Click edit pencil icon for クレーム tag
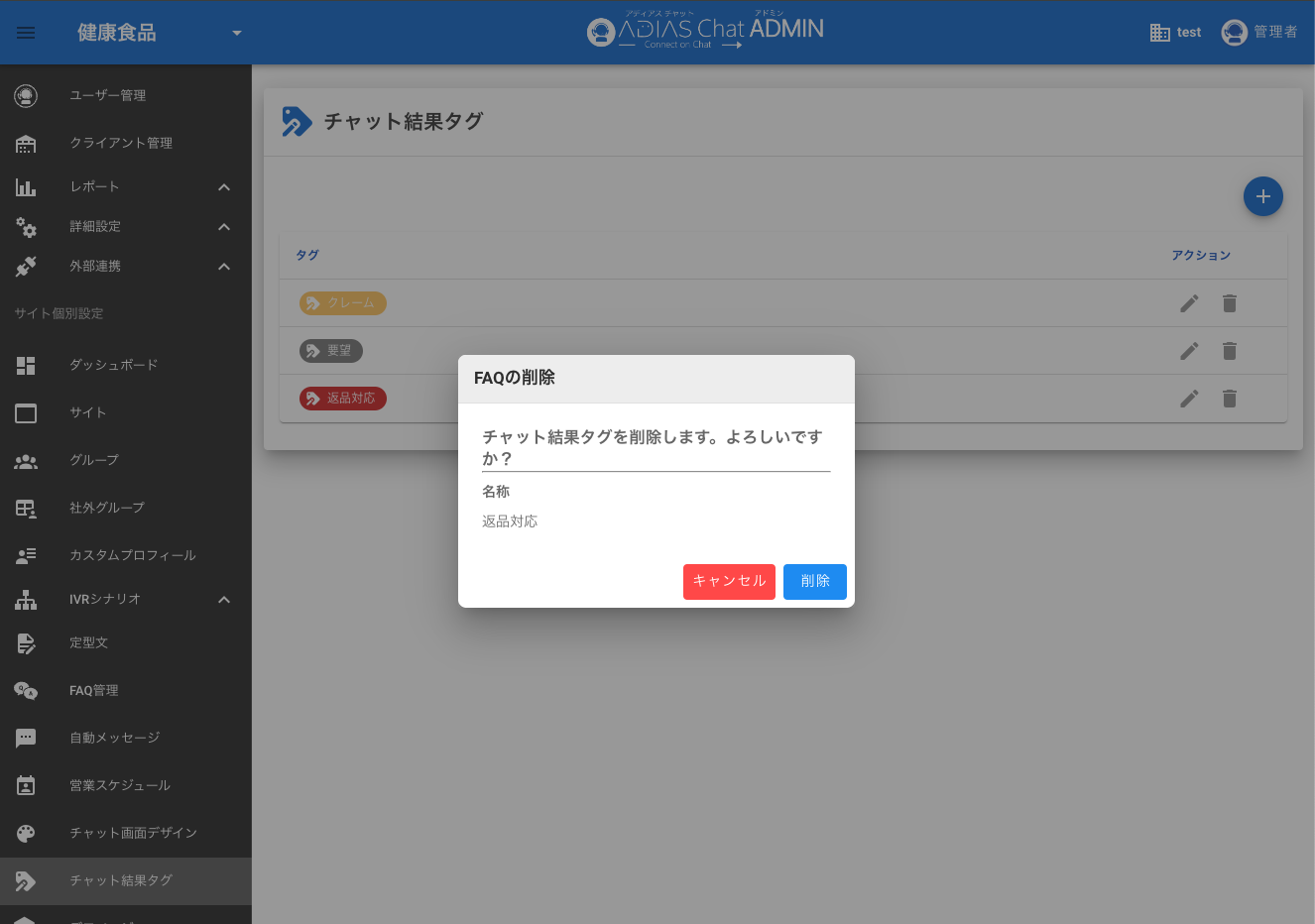 (1189, 303)
